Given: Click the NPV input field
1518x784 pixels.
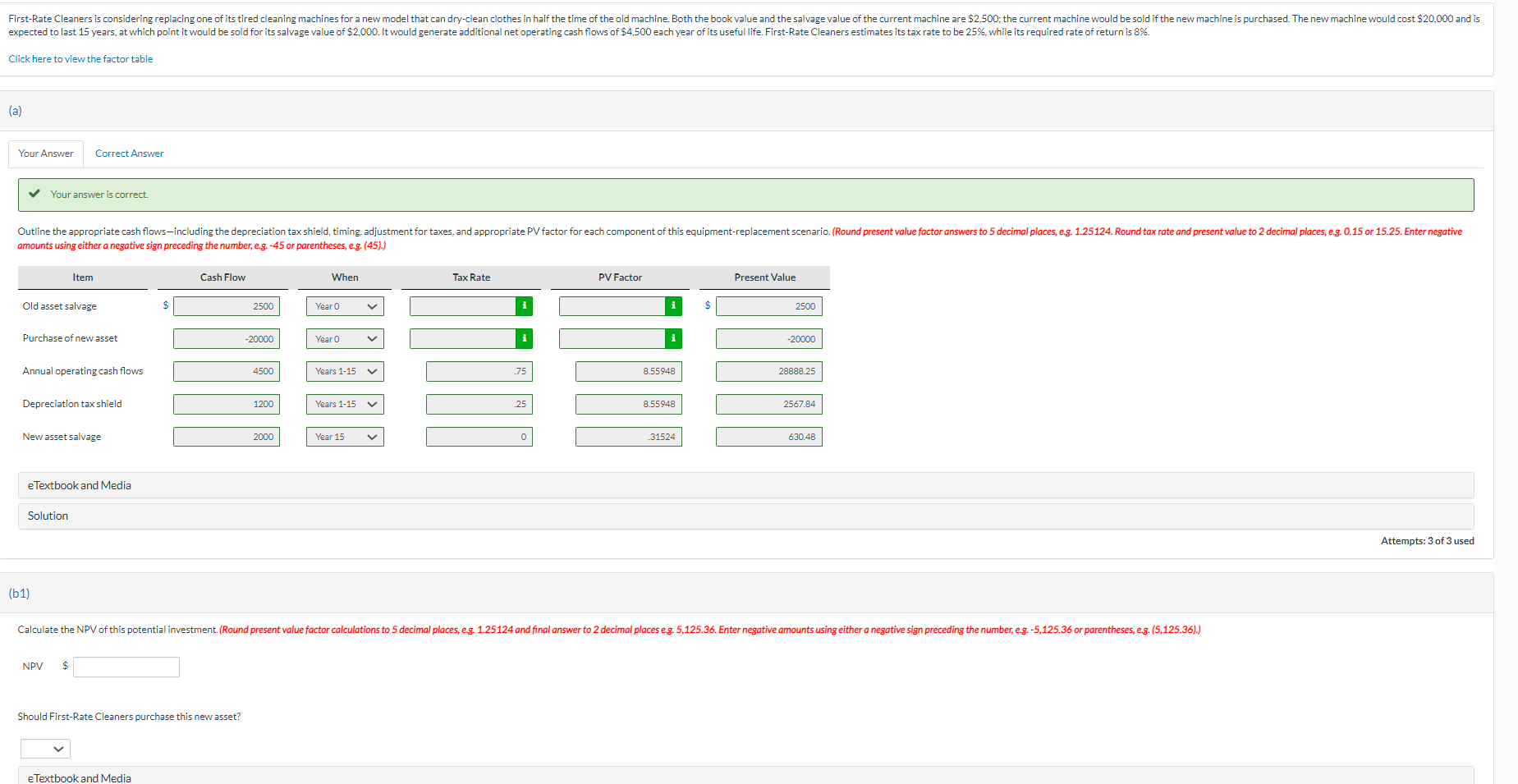Looking at the screenshot, I should [x=126, y=666].
